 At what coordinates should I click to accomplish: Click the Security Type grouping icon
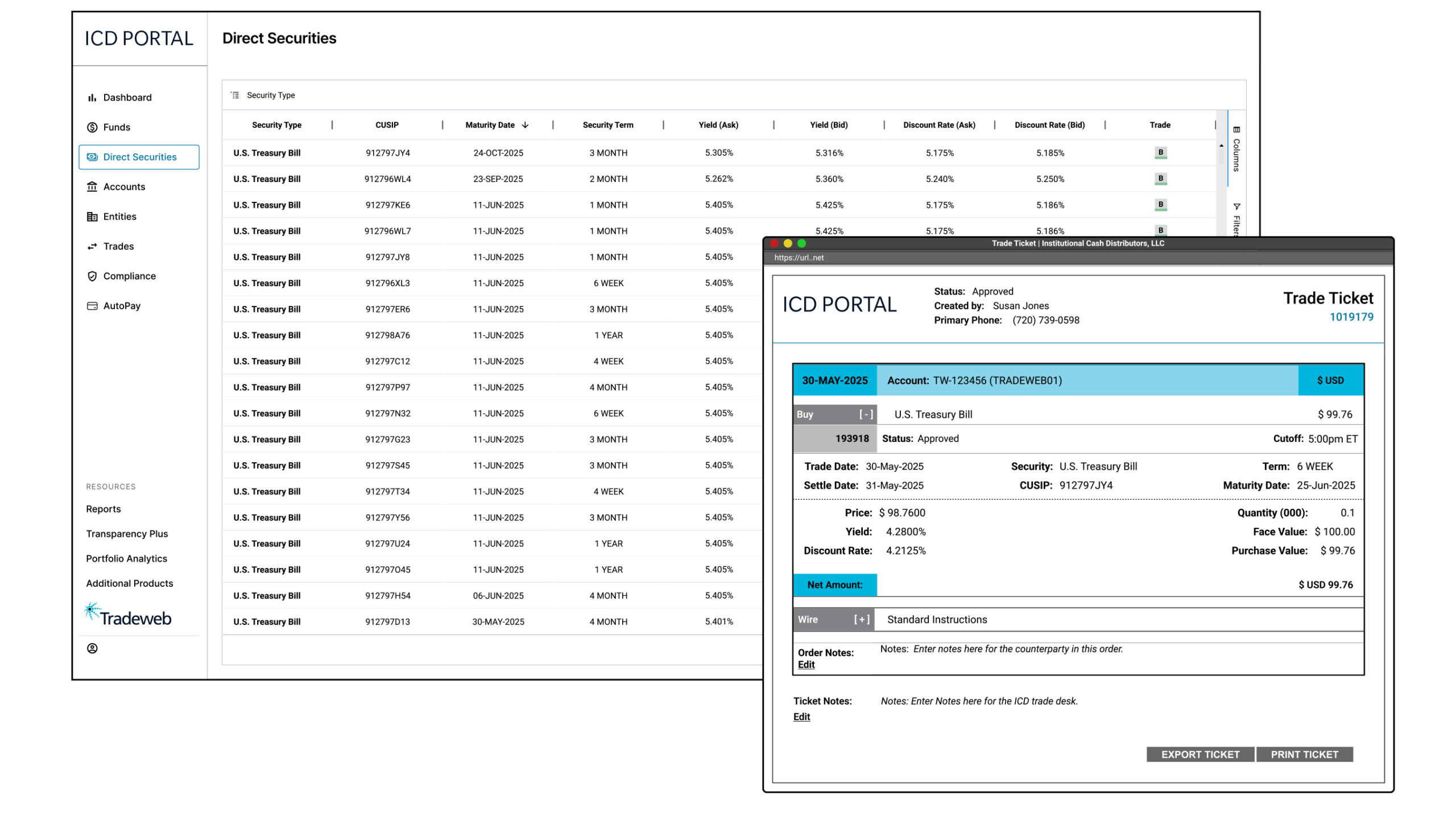tap(235, 96)
